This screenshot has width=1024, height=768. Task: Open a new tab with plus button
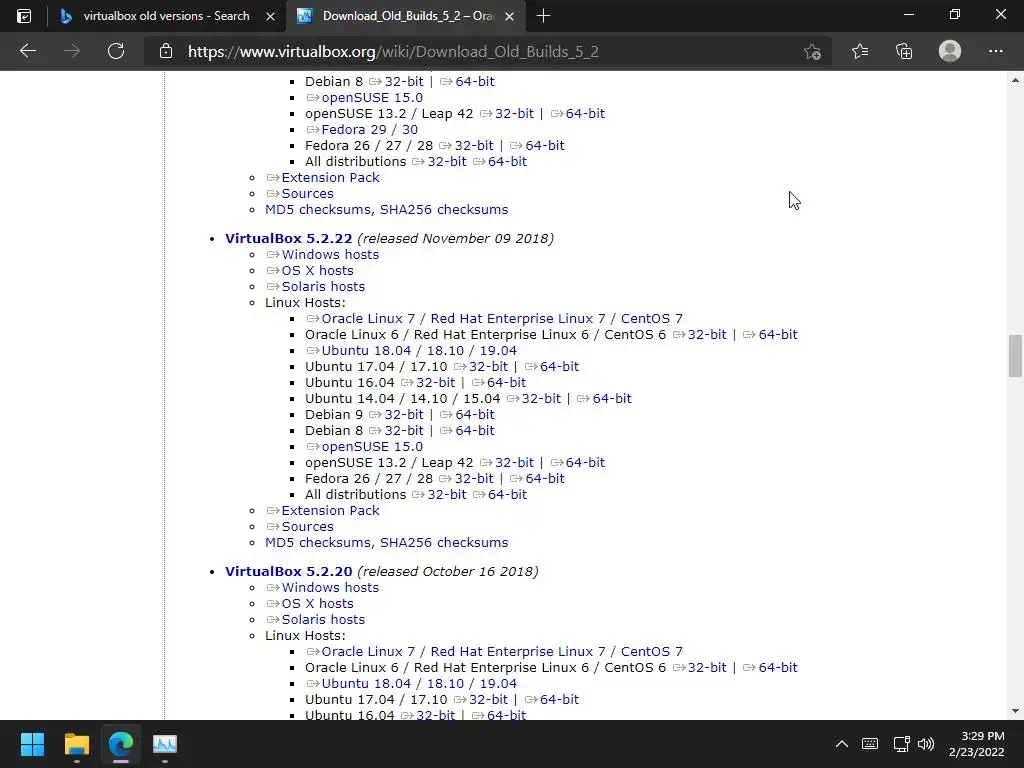coord(543,16)
